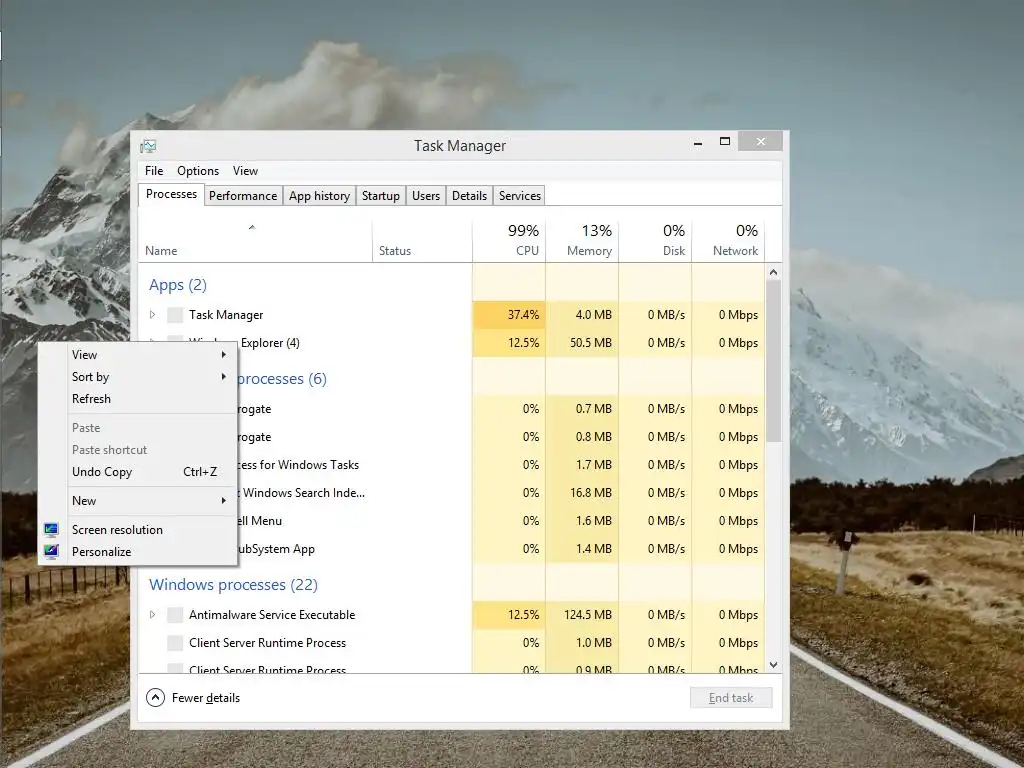
Task: Click the Apps (2) group heading
Action: 178,285
